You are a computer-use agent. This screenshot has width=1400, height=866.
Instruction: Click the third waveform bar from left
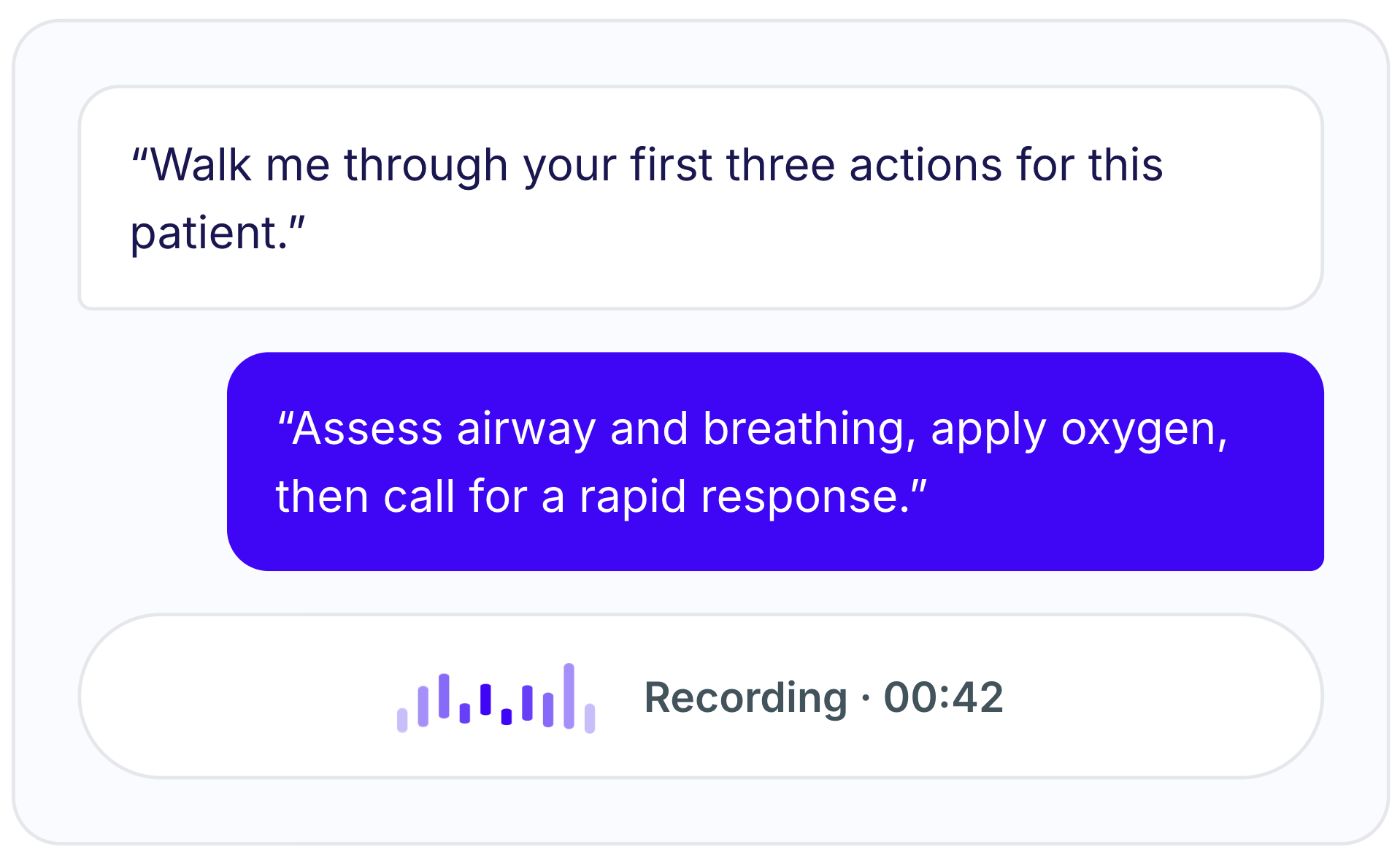[x=444, y=696]
